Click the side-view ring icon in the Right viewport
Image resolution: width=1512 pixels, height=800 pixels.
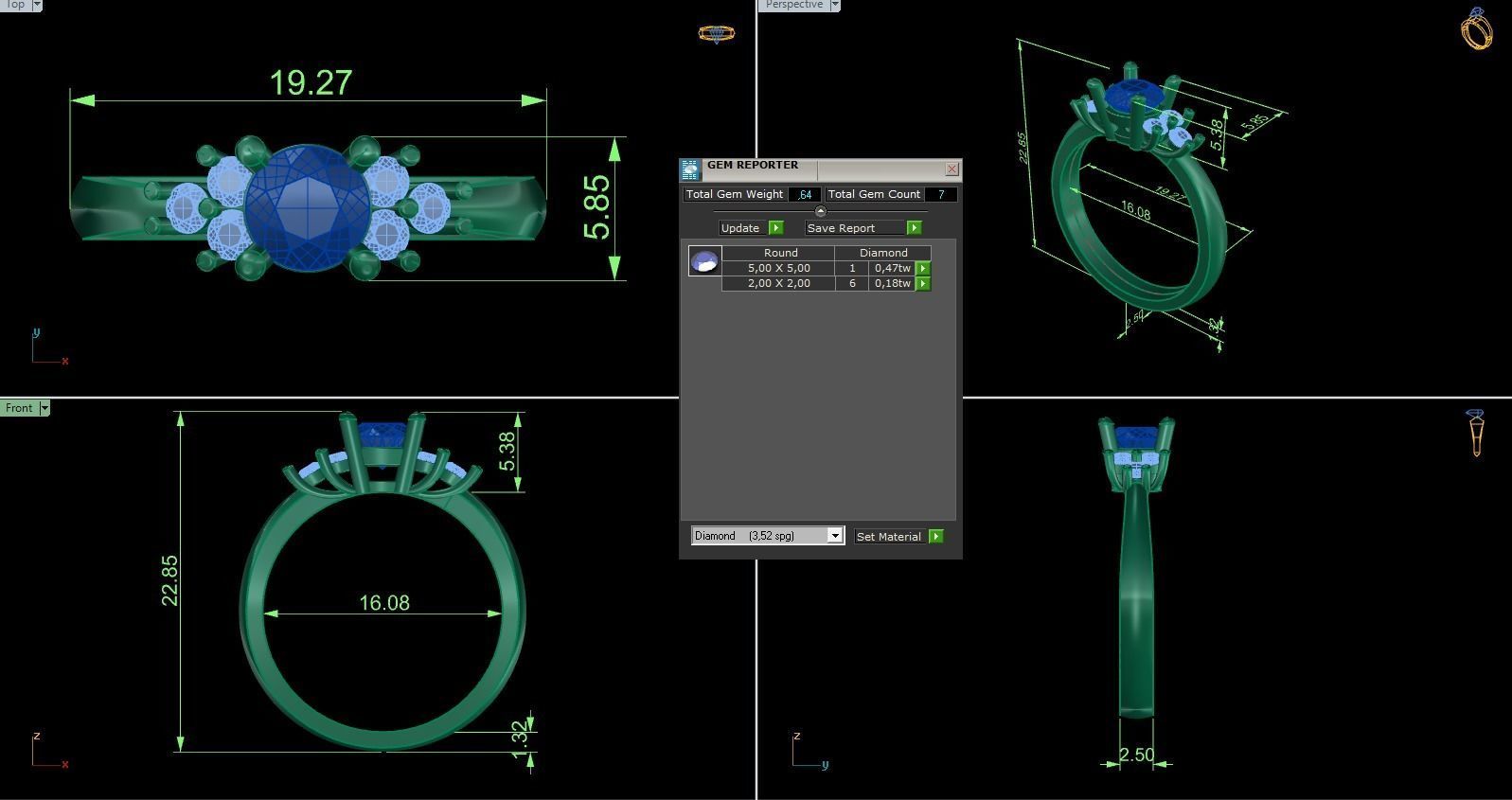(x=1475, y=433)
